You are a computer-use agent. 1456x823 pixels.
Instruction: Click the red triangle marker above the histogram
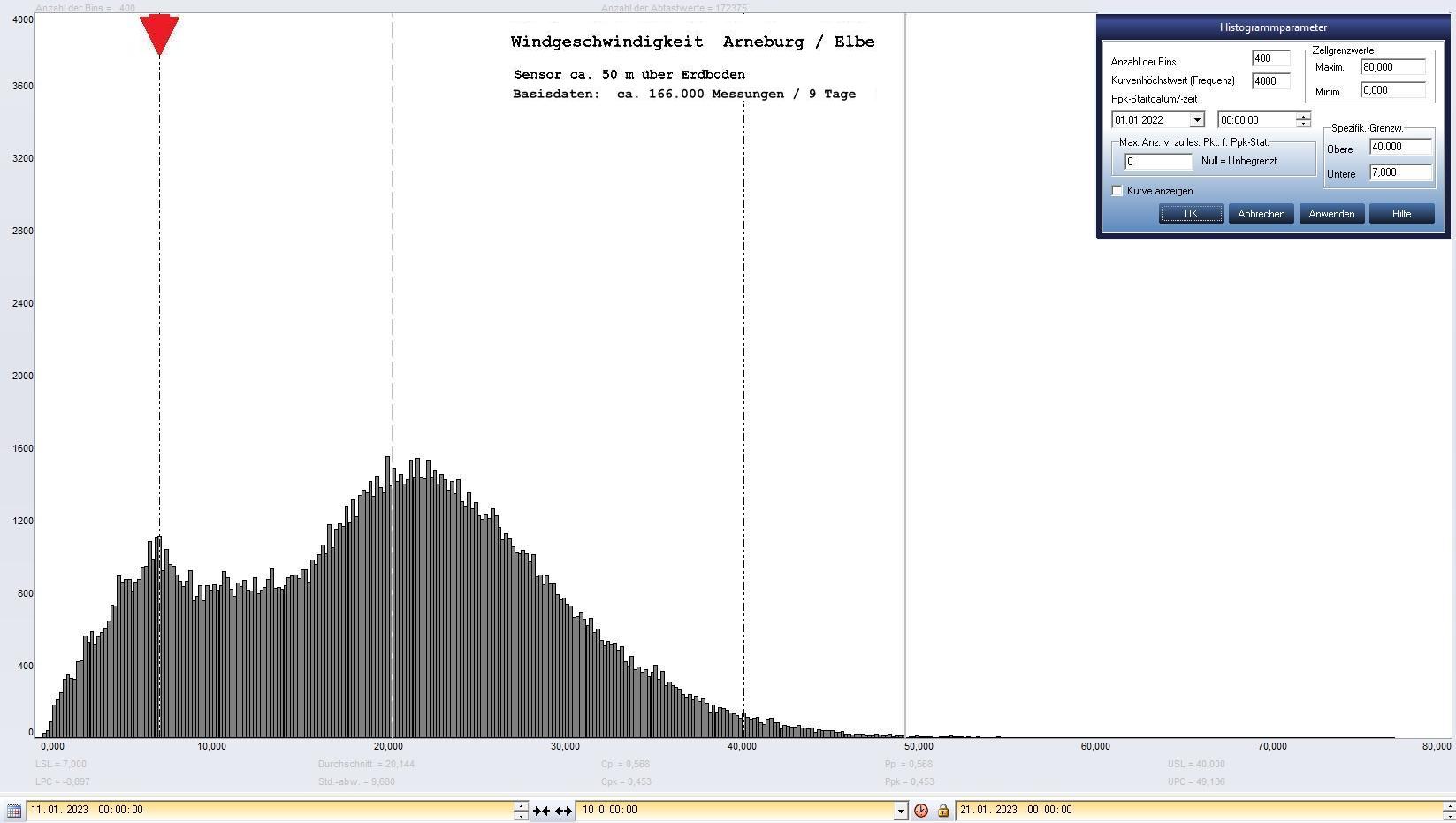point(160,35)
